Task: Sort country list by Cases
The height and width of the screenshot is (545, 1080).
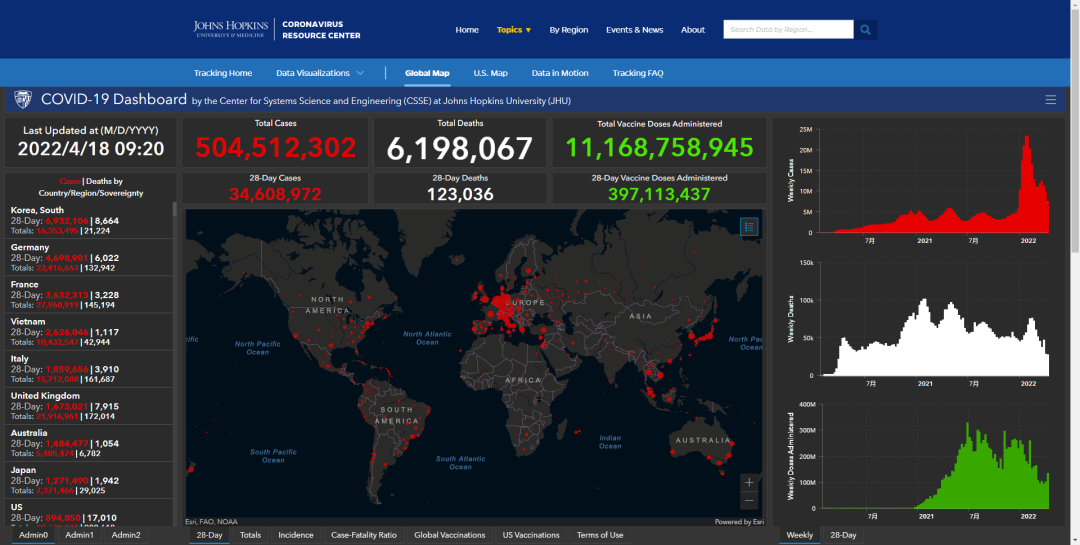Action: click(70, 182)
